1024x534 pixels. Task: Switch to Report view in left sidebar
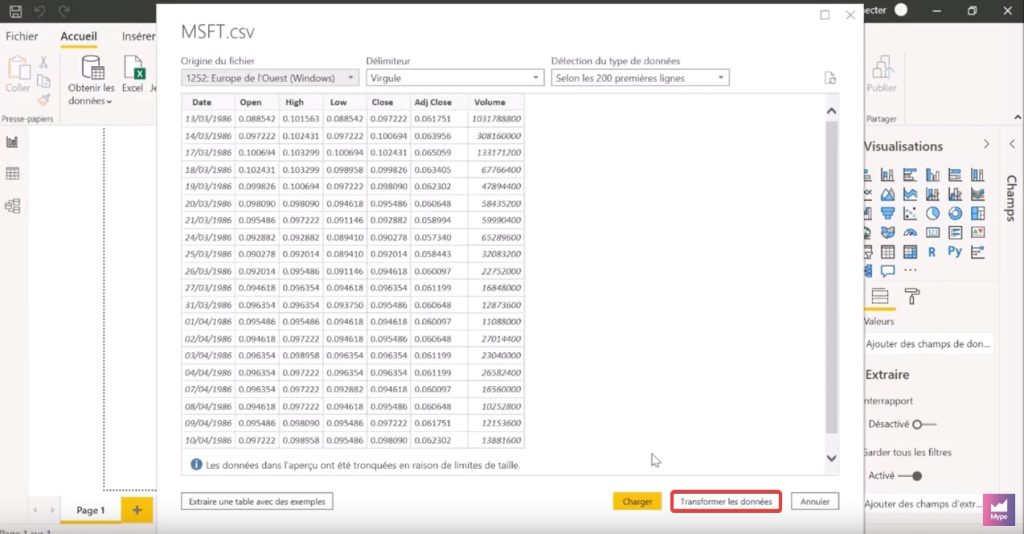(12, 142)
